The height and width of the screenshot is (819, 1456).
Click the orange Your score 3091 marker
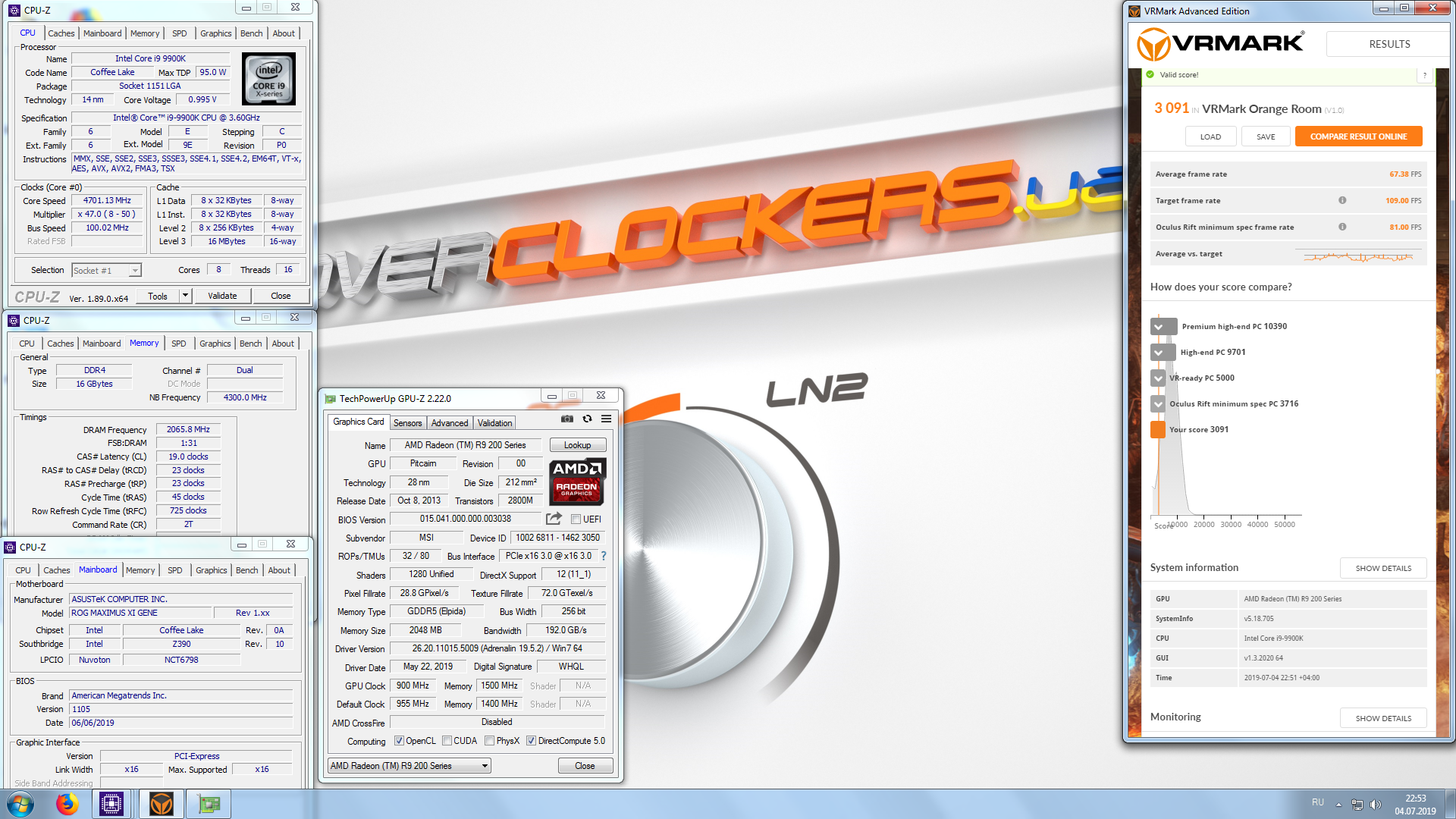coord(1158,429)
